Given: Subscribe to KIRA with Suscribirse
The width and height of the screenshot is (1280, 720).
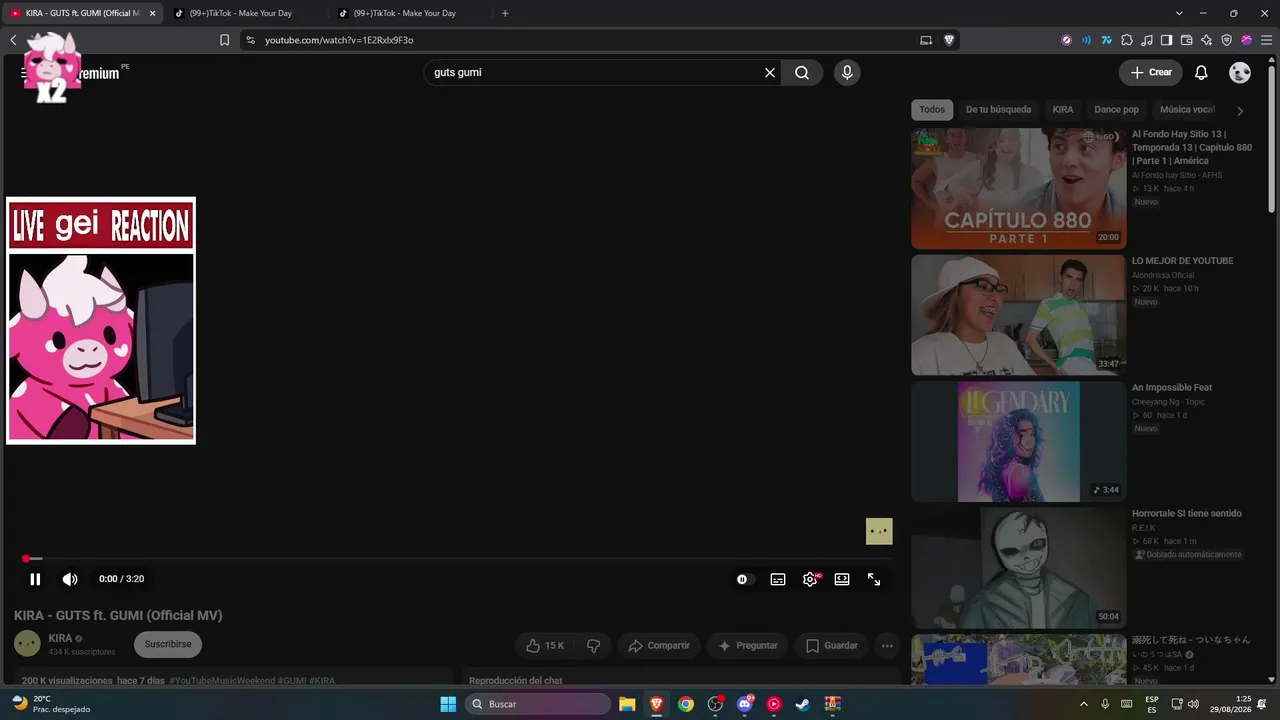Looking at the screenshot, I should click(168, 645).
